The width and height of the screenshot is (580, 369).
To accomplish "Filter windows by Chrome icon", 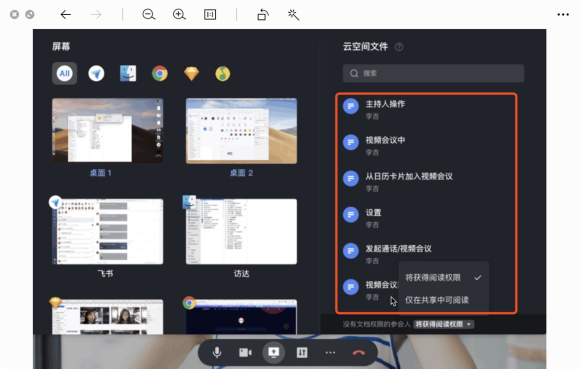I will (x=160, y=73).
